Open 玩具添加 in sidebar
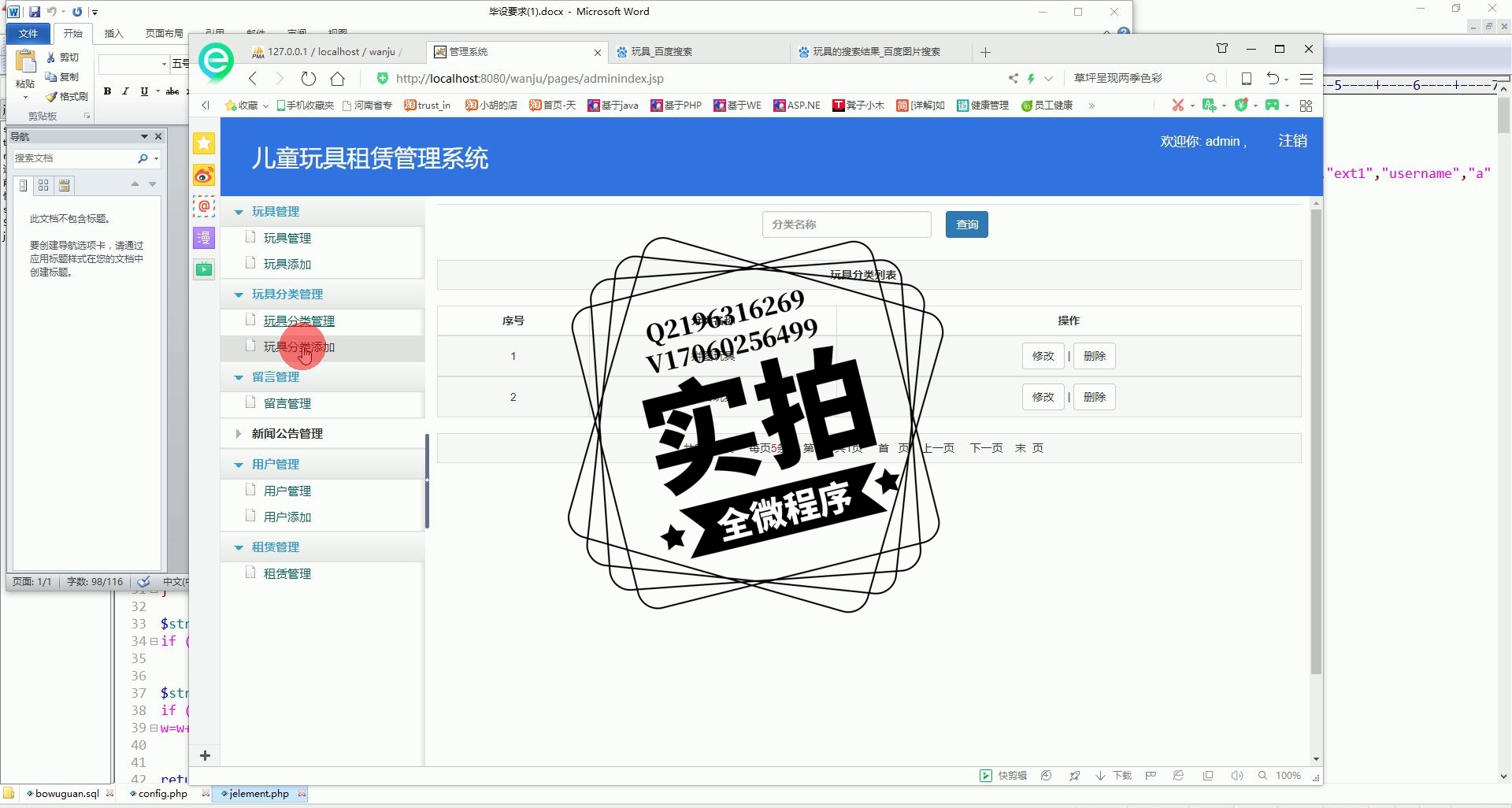 pyautogui.click(x=287, y=264)
